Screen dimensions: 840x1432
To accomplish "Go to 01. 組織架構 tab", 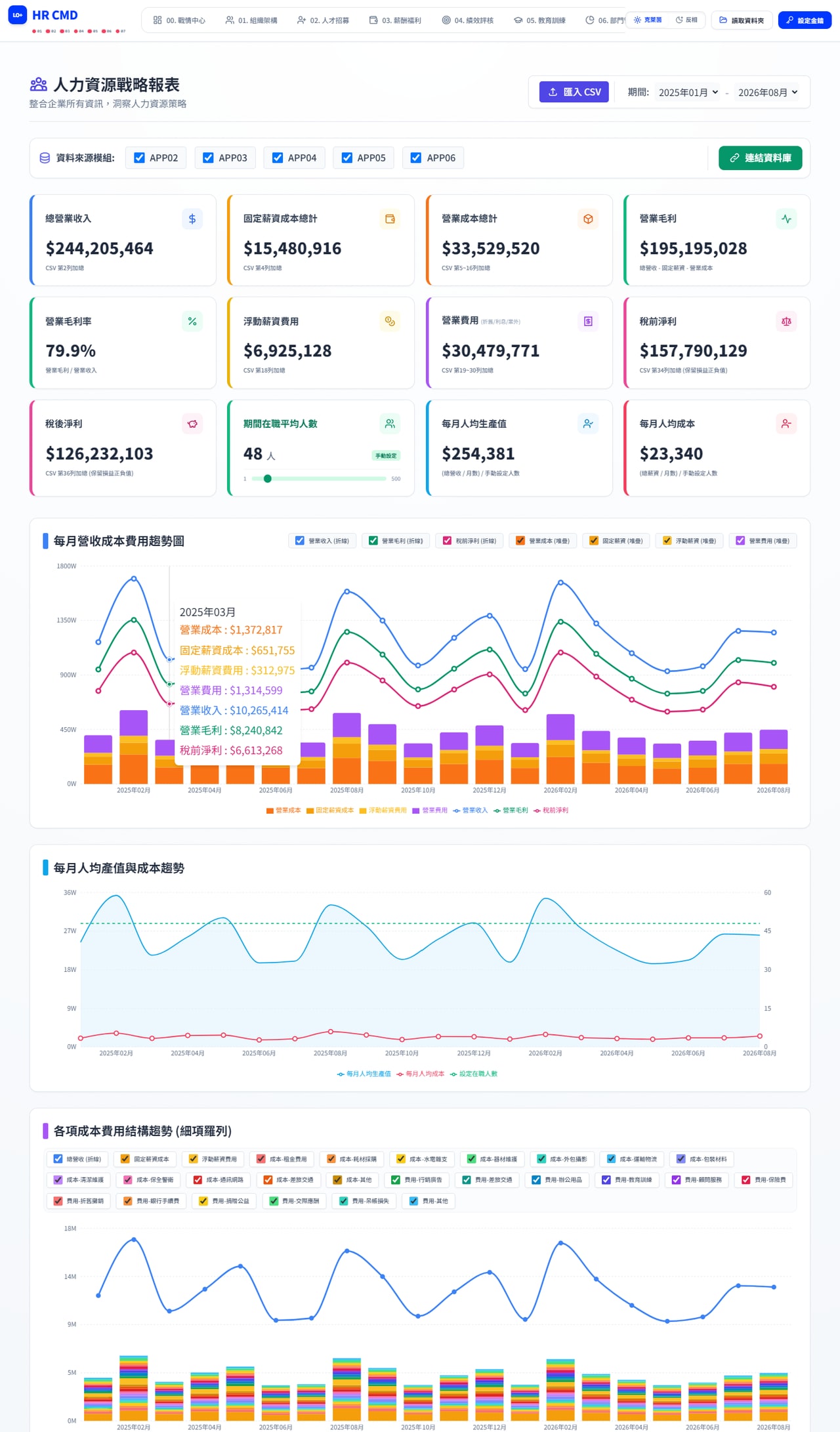I will tap(251, 20).
